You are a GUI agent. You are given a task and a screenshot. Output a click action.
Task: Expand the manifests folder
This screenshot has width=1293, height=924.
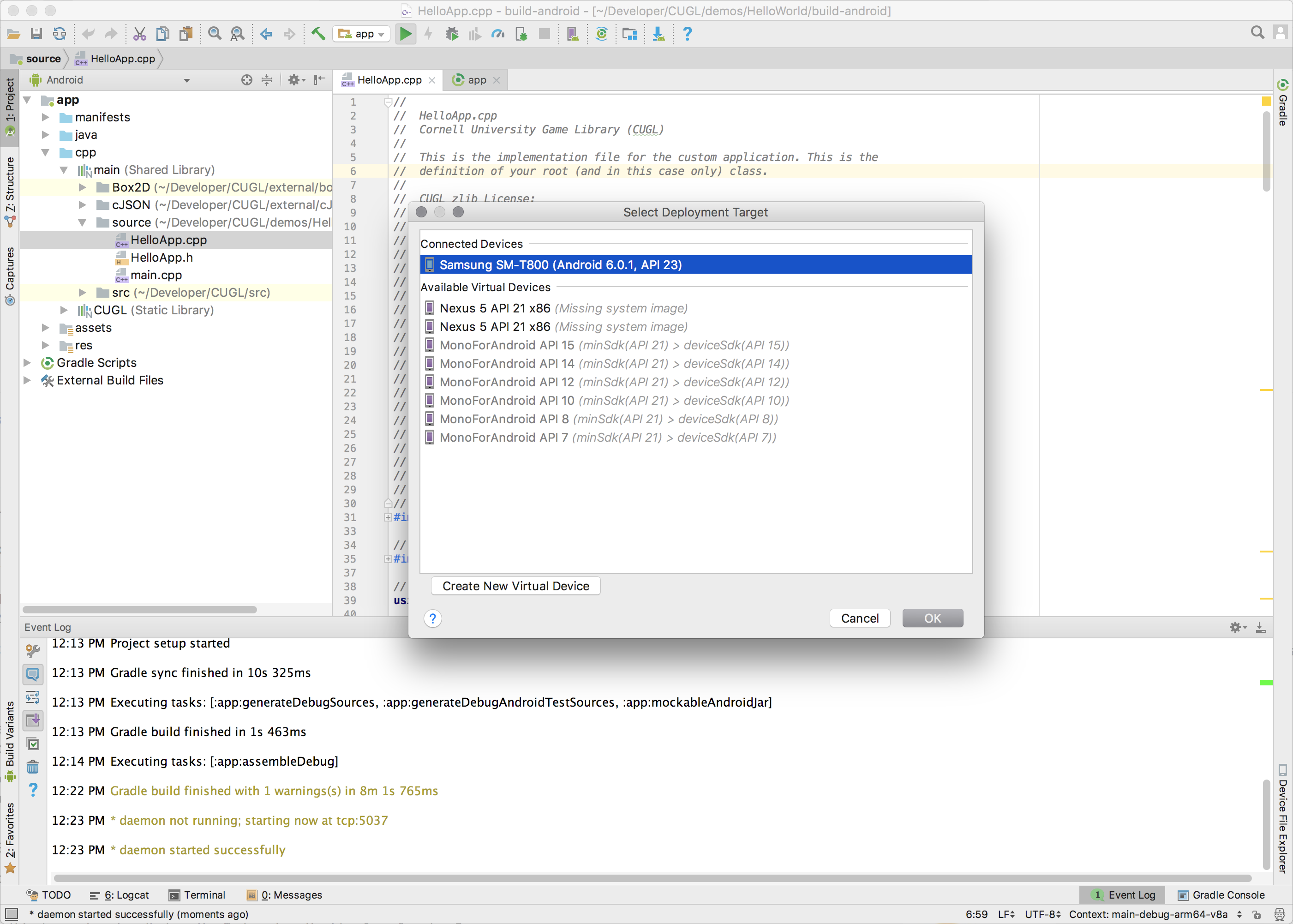(46, 117)
